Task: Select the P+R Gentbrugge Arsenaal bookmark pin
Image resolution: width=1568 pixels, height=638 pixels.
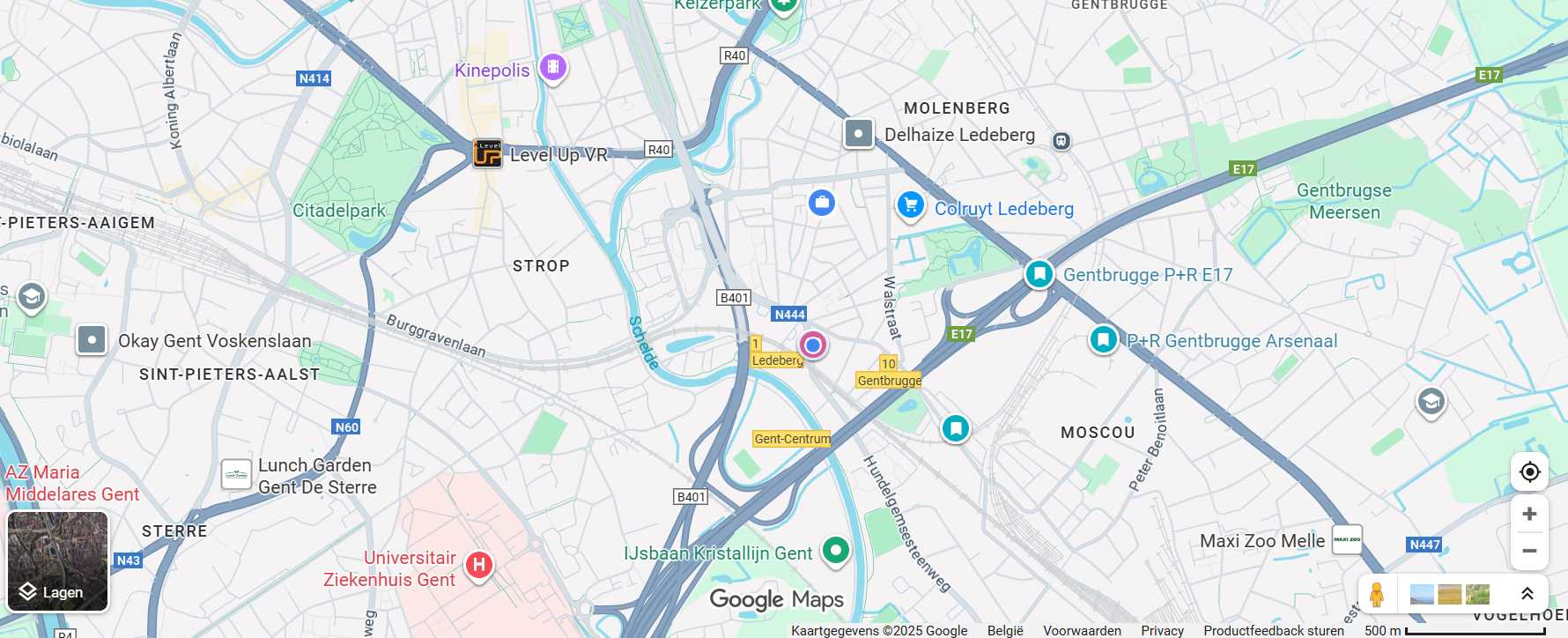Action: coord(1103,339)
